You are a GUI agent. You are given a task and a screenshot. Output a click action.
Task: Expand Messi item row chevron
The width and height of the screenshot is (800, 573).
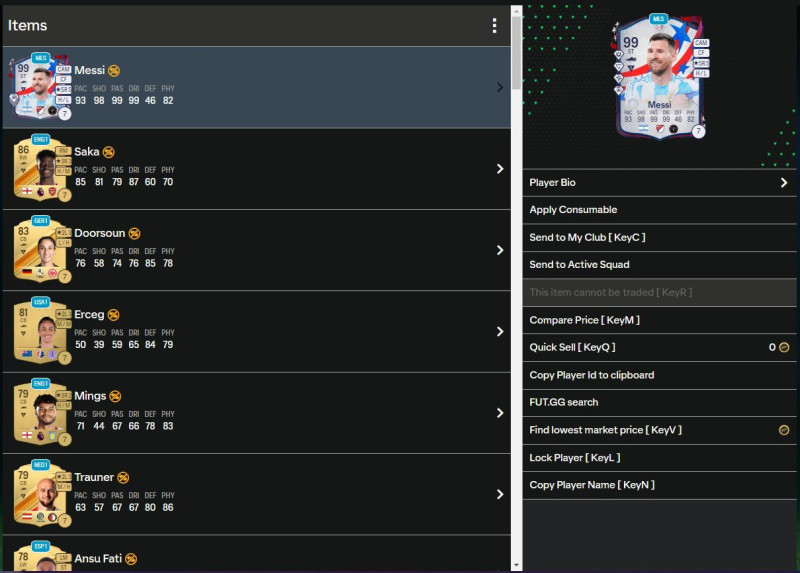pyautogui.click(x=500, y=87)
